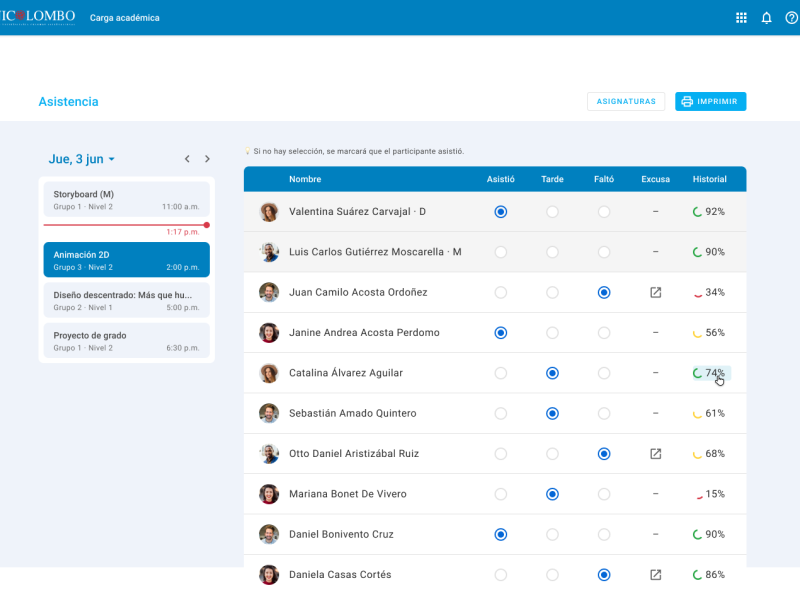Open the help icon

tap(790, 17)
